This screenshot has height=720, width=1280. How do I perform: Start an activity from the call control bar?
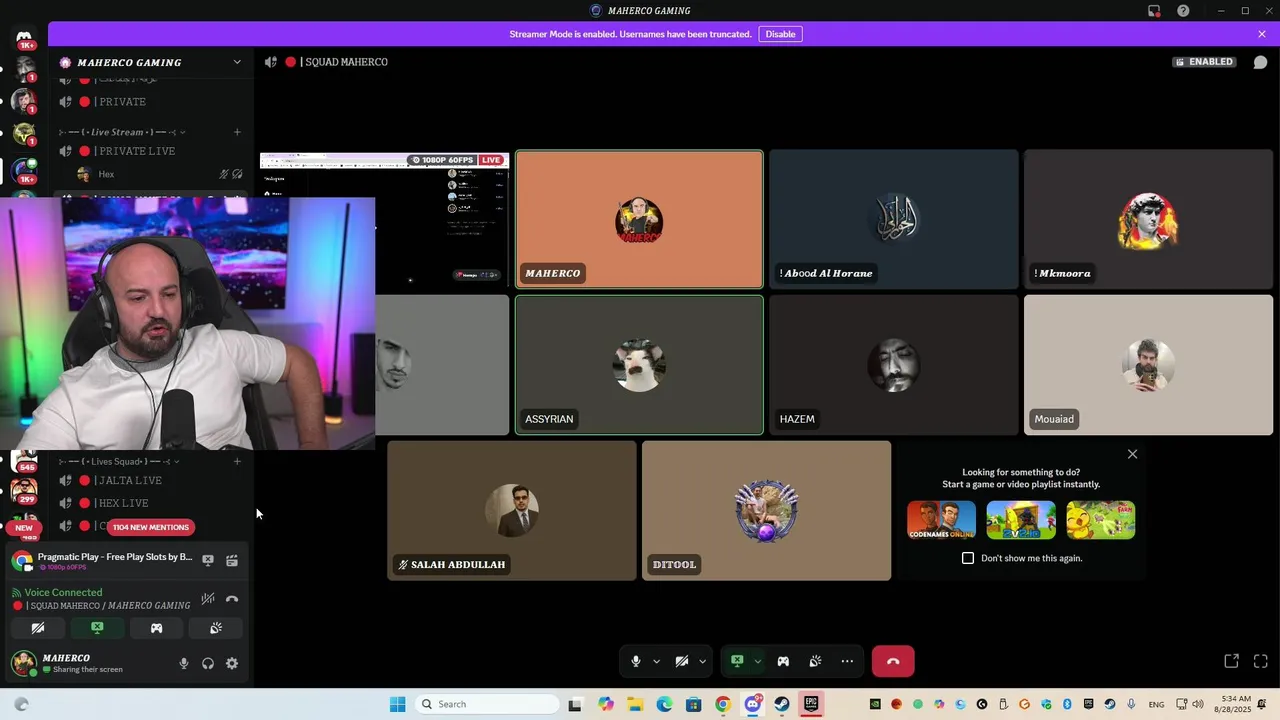(x=783, y=661)
